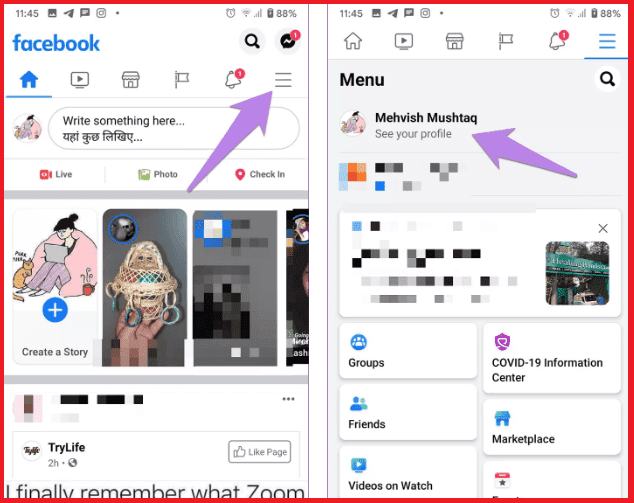Tap blue plus icon on story card
634x503 pixels.
click(x=55, y=310)
